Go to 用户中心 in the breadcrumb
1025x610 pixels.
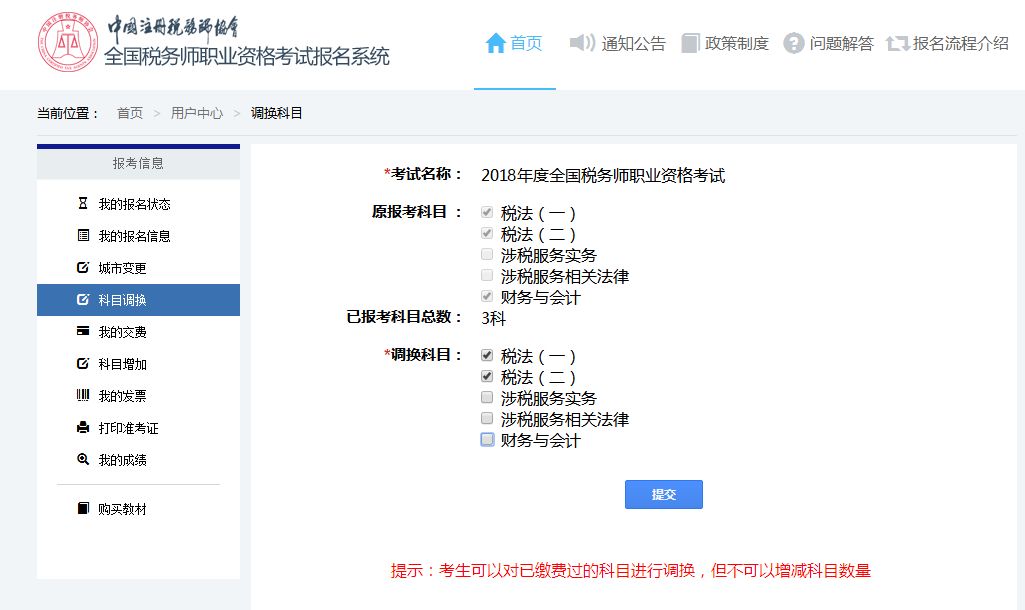point(197,113)
